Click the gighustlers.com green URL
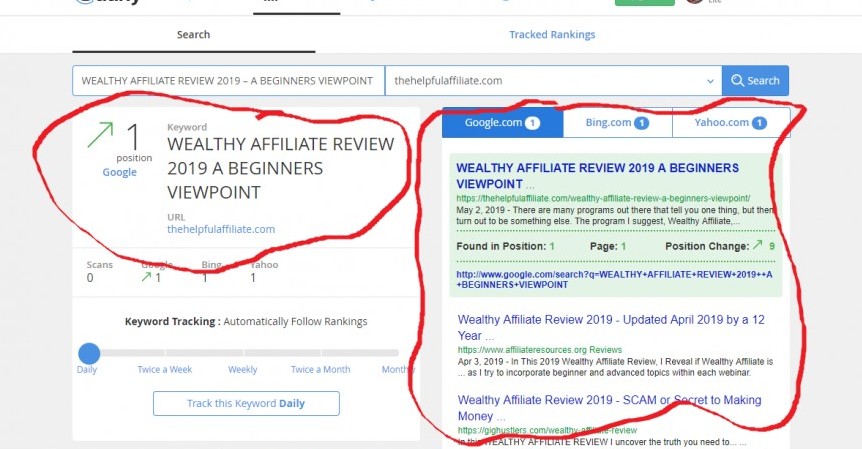862x449 pixels. (x=547, y=430)
